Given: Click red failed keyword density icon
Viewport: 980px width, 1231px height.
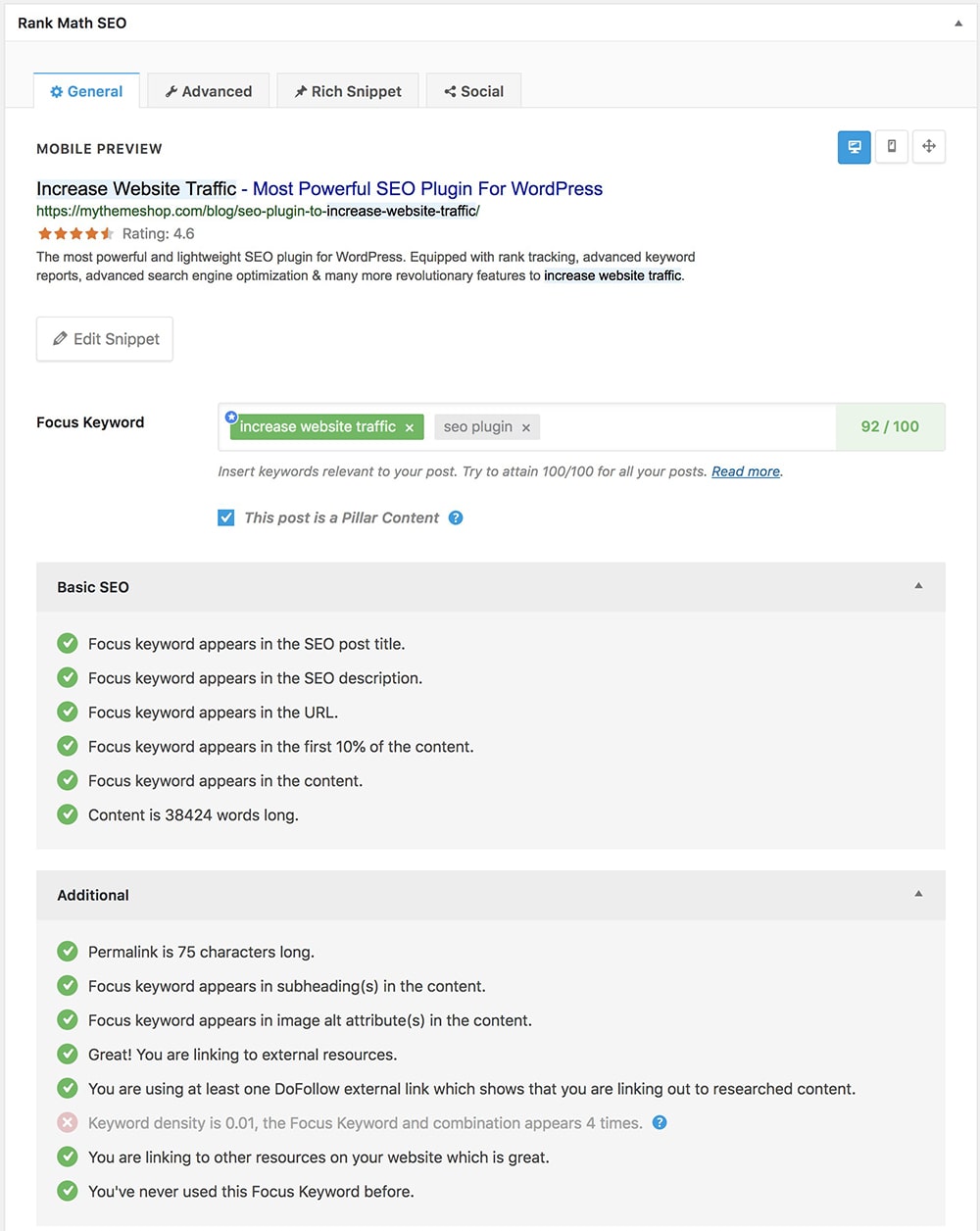Looking at the screenshot, I should [x=68, y=1123].
